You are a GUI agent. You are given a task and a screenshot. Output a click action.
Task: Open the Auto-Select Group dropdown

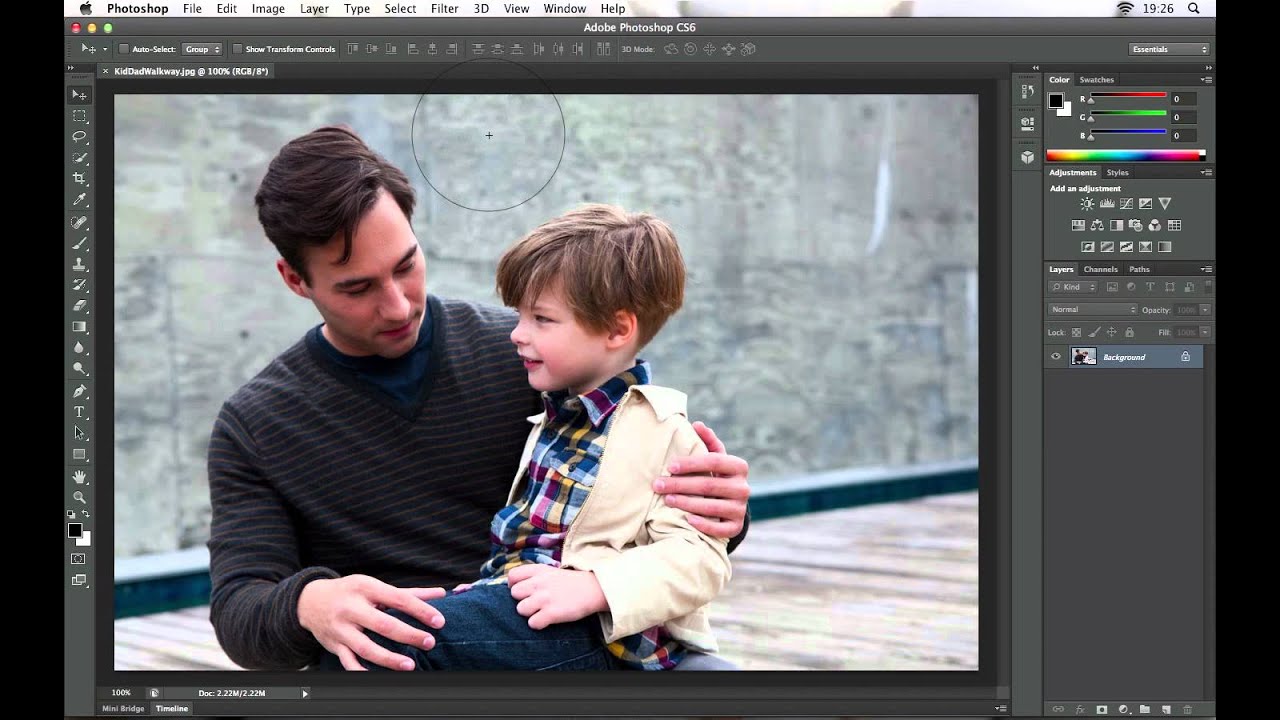pos(203,49)
